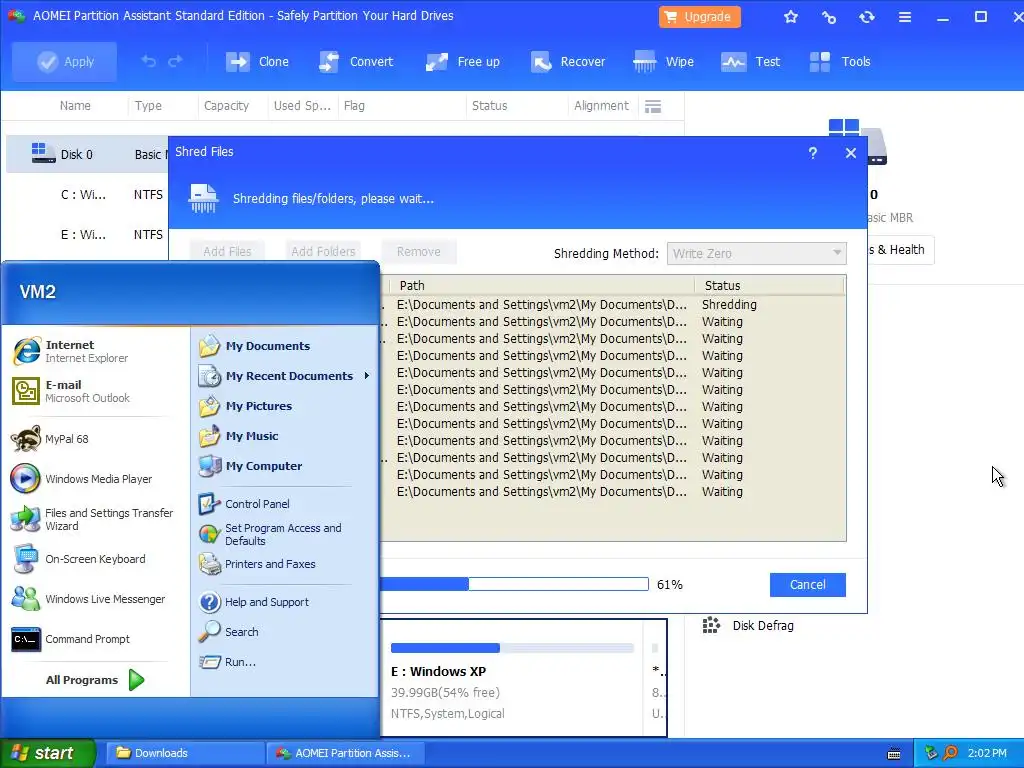Click the redo arrow icon
Screen dimensions: 1024x768
(175, 61)
